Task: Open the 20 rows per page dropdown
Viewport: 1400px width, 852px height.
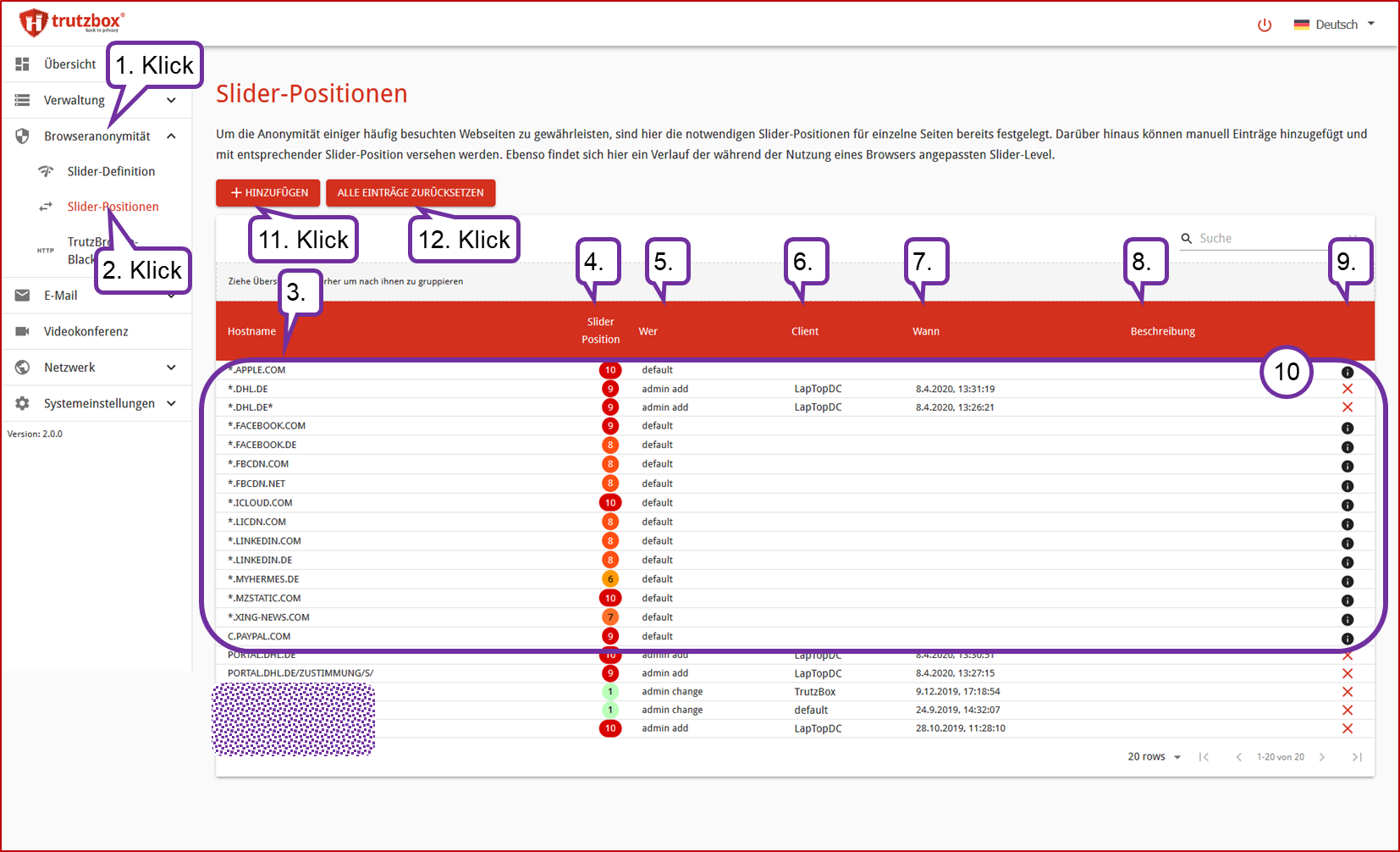Action: 1155,757
